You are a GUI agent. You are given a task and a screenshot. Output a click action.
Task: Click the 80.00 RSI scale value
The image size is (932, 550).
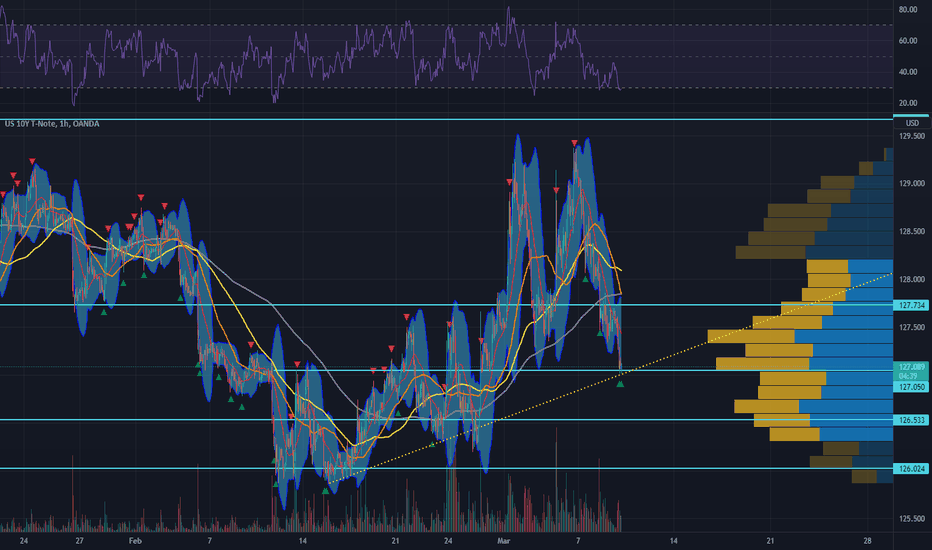(908, 10)
